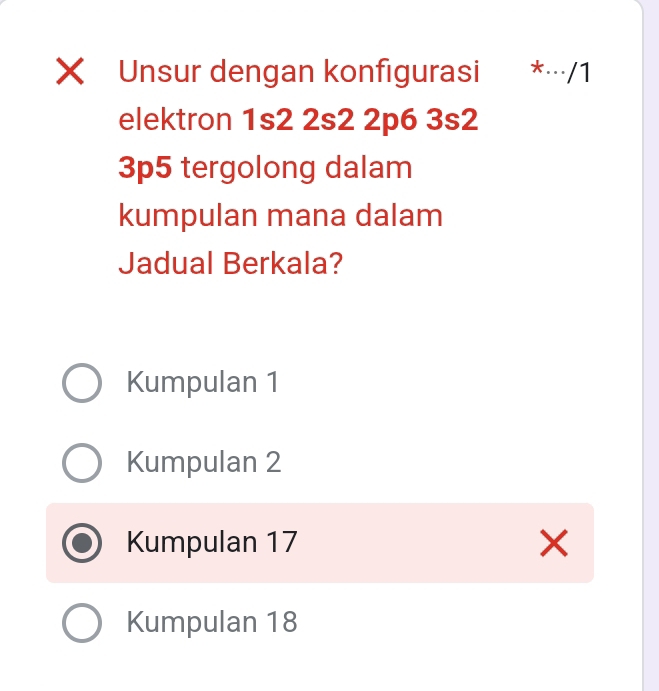Viewport: 659px width, 691px height.
Task: Click the red incorrect-answer cross beside the question
Action: [68, 73]
